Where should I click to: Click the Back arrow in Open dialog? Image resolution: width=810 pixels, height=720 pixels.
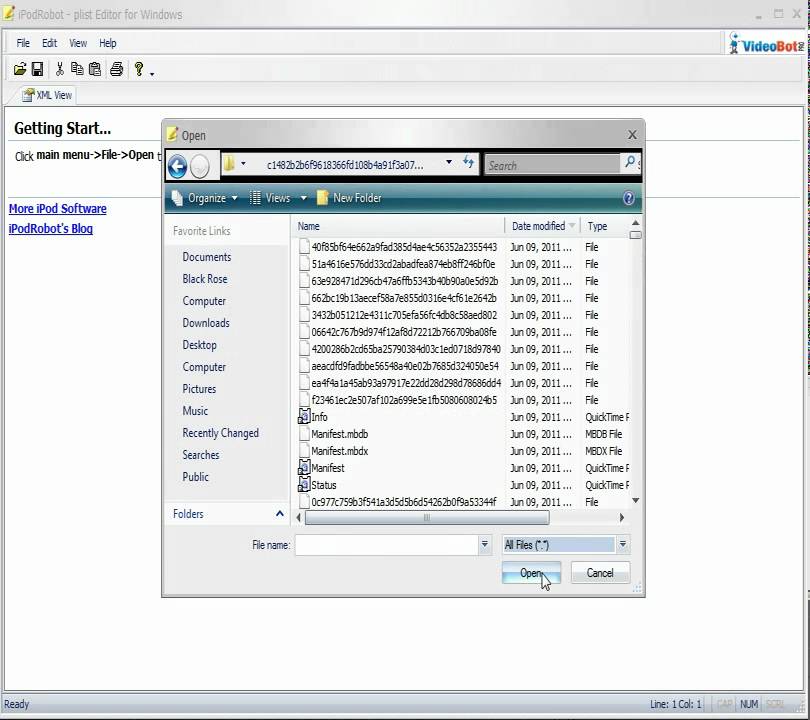[x=177, y=166]
